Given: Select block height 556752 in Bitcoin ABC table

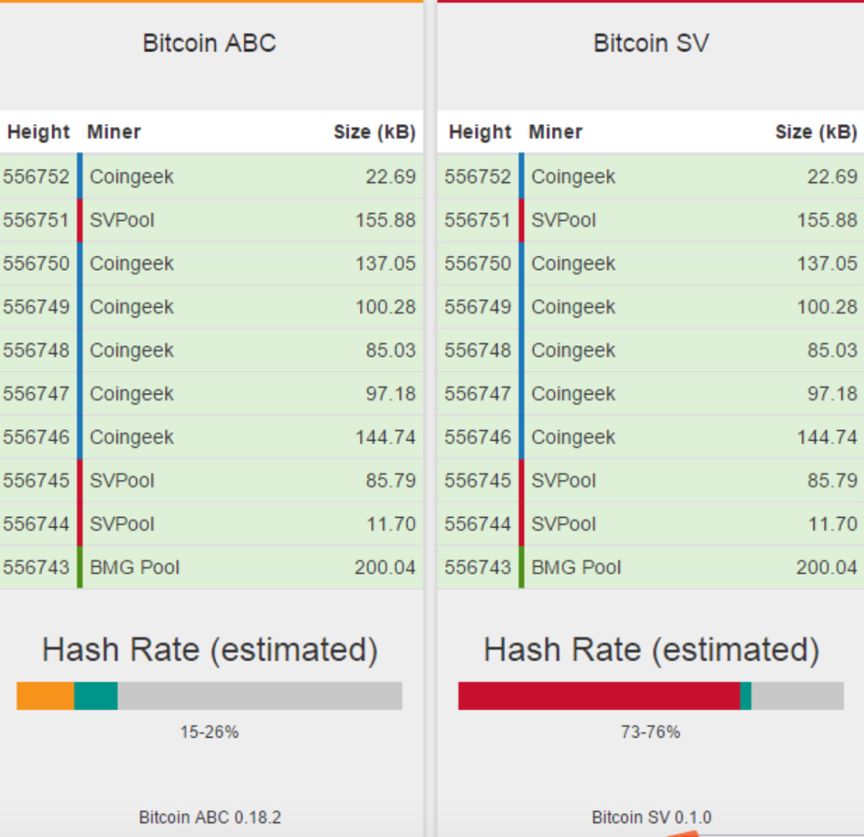Looking at the screenshot, I should pos(36,177).
